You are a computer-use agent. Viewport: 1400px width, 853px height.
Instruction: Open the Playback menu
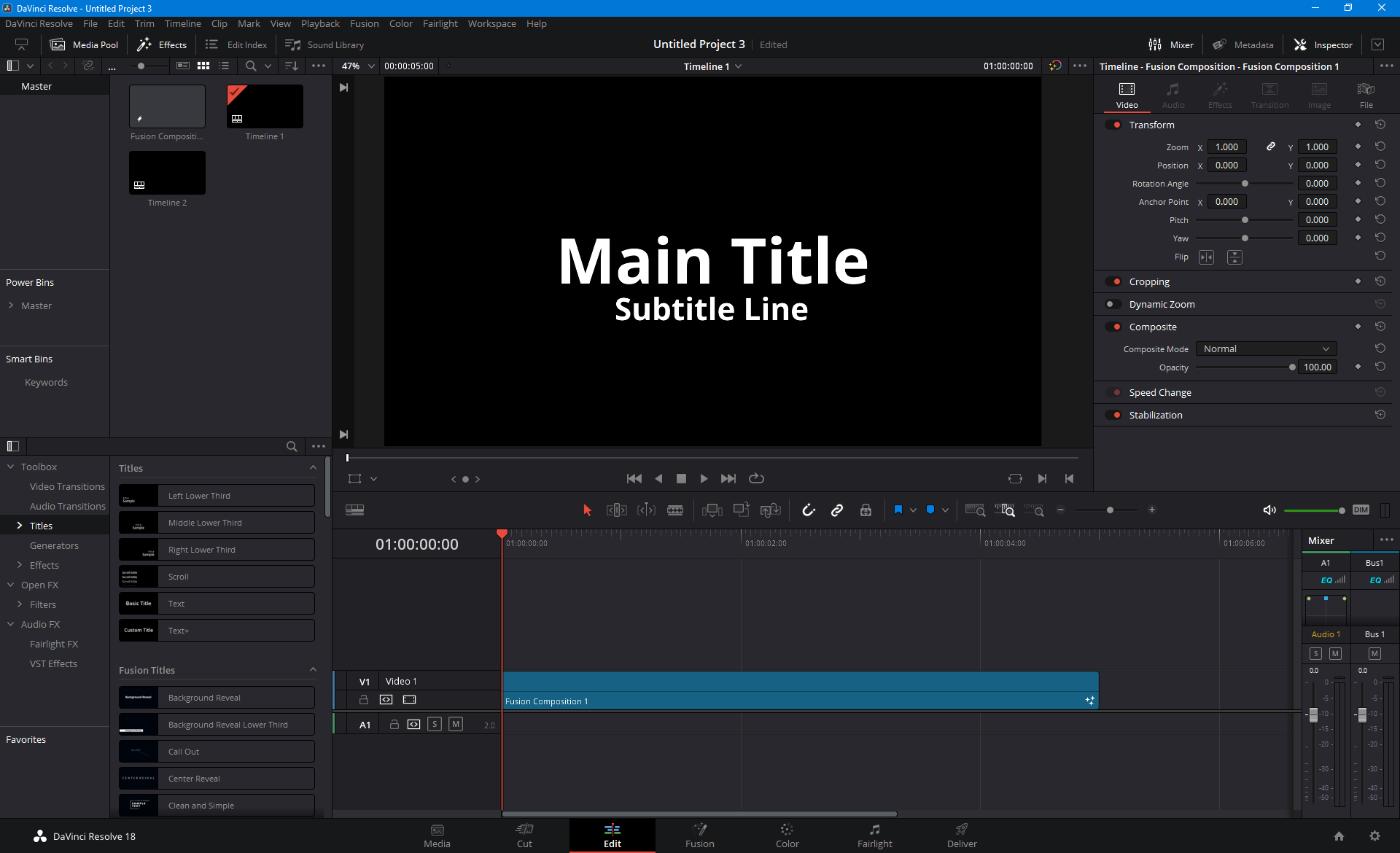[x=320, y=23]
